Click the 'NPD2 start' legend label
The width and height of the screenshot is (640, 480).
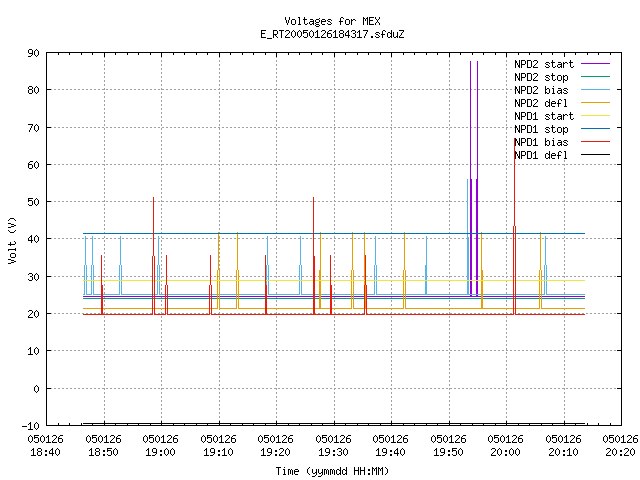click(544, 64)
